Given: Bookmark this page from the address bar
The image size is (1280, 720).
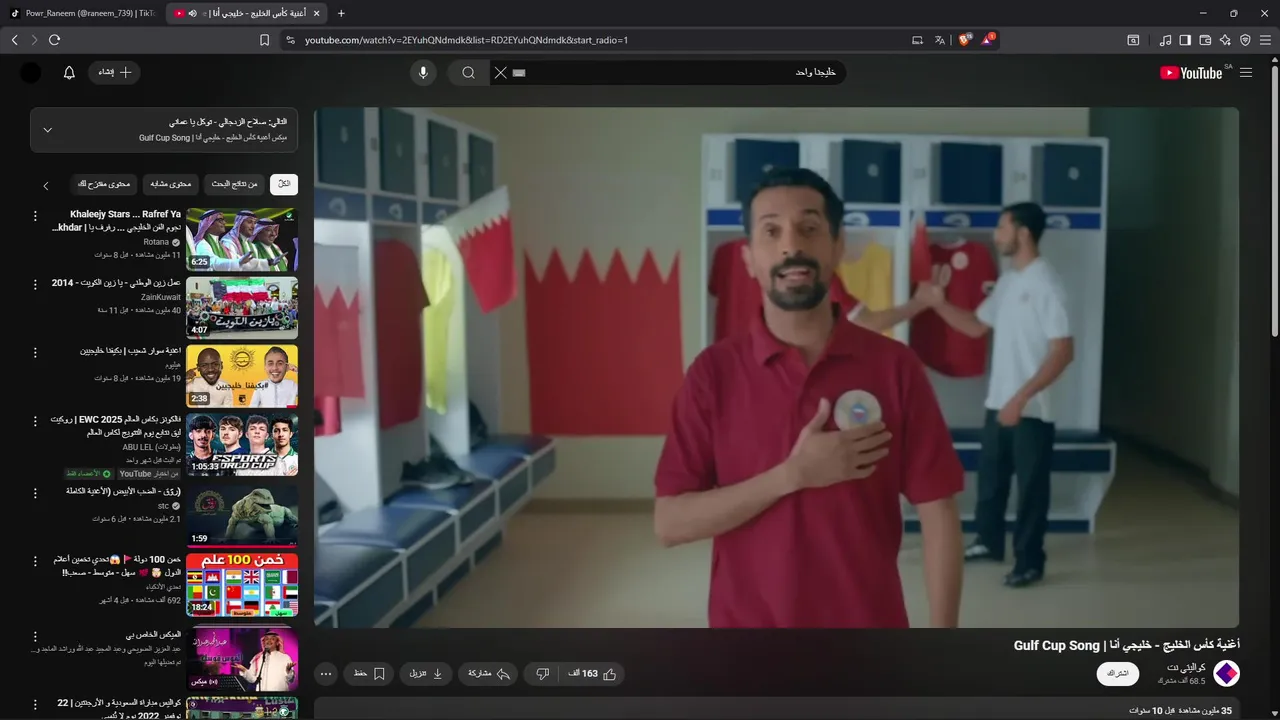Looking at the screenshot, I should click(264, 40).
